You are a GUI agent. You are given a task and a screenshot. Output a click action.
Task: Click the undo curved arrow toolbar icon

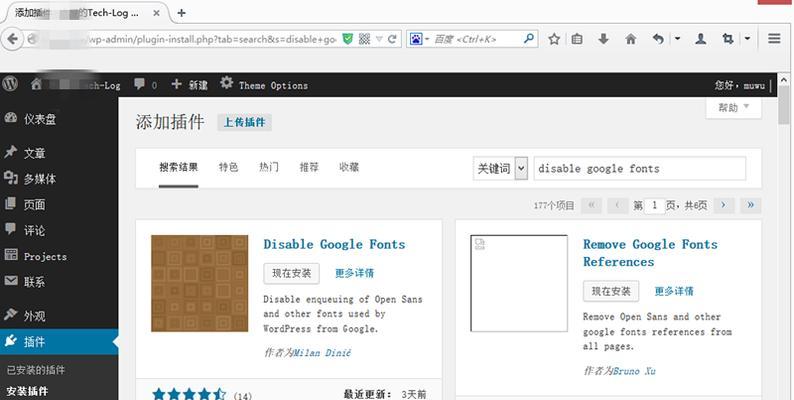[x=658, y=39]
